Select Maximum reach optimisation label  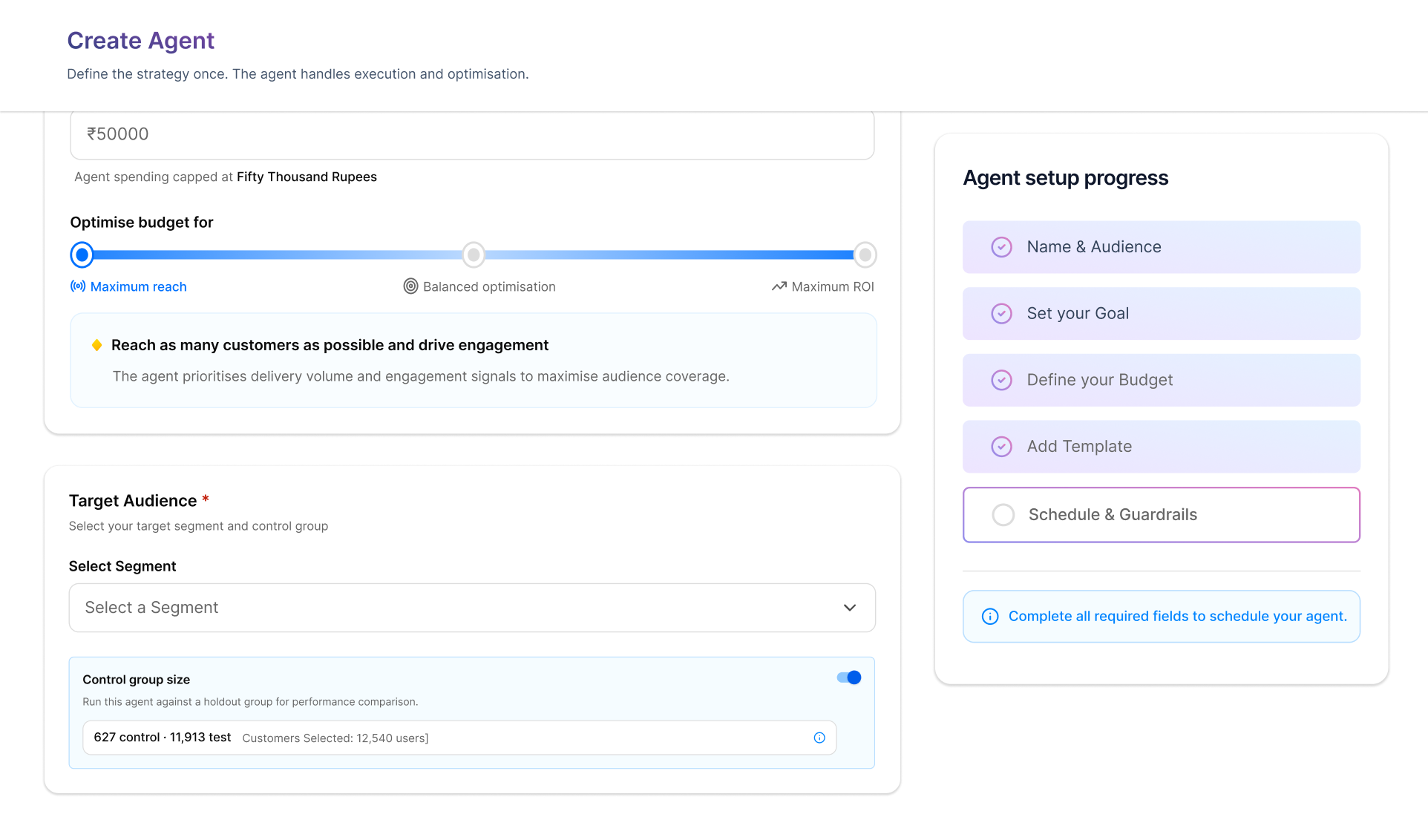tap(138, 286)
